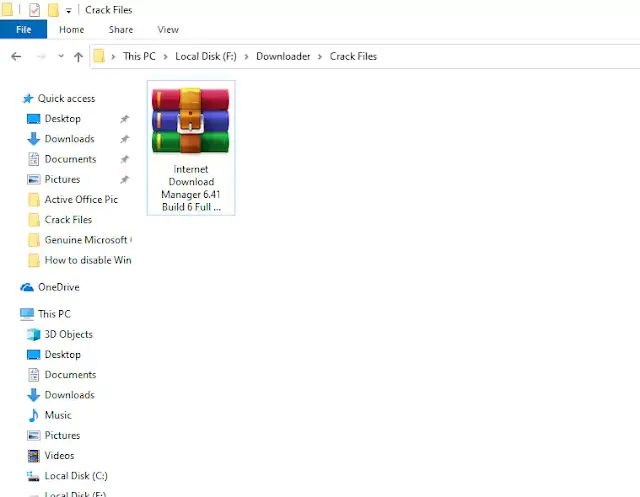This screenshot has width=640, height=497.
Task: Click the pin icon beside Documents
Action: pos(124,159)
